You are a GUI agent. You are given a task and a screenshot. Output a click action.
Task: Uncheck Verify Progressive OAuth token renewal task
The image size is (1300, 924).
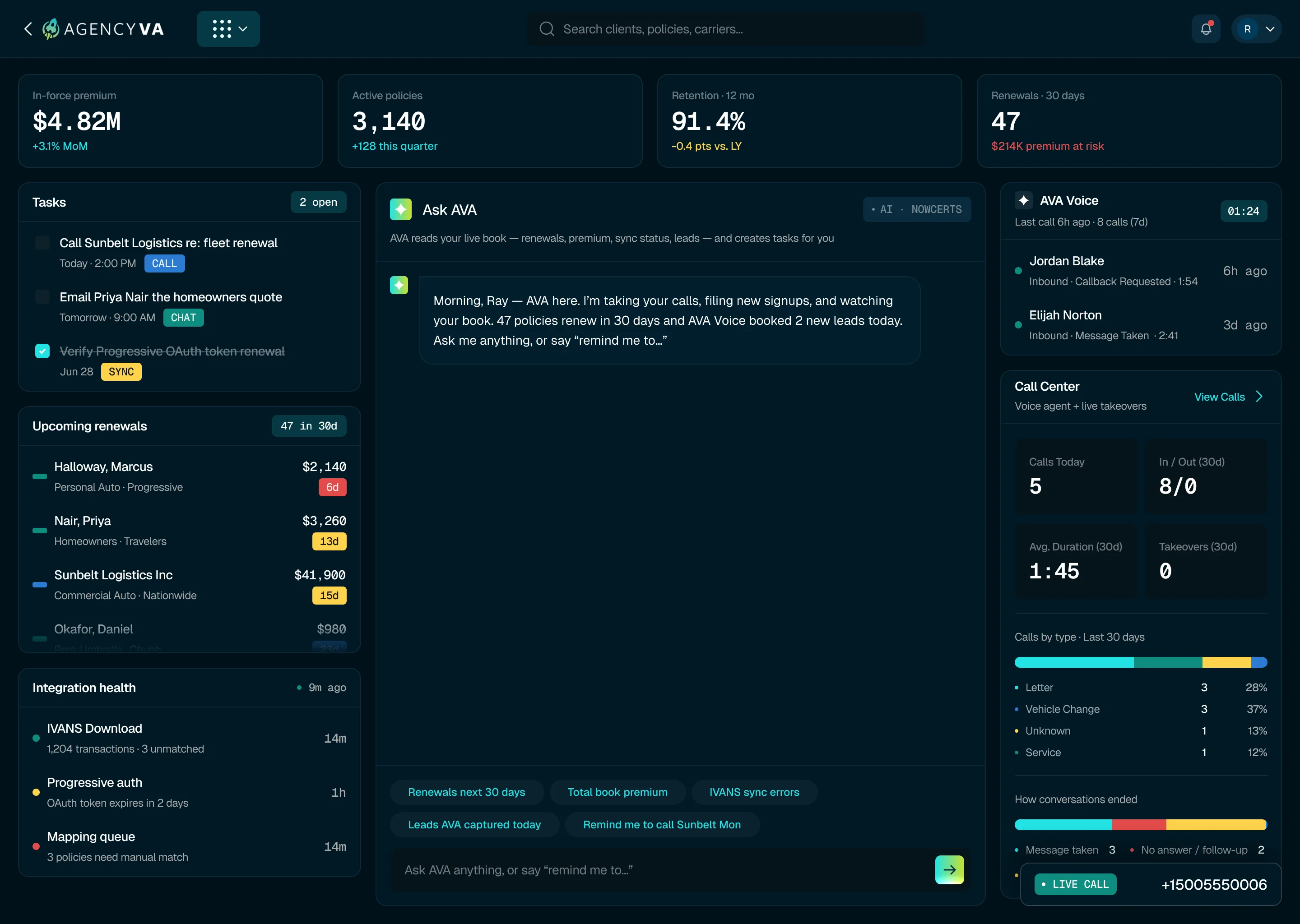coord(42,351)
